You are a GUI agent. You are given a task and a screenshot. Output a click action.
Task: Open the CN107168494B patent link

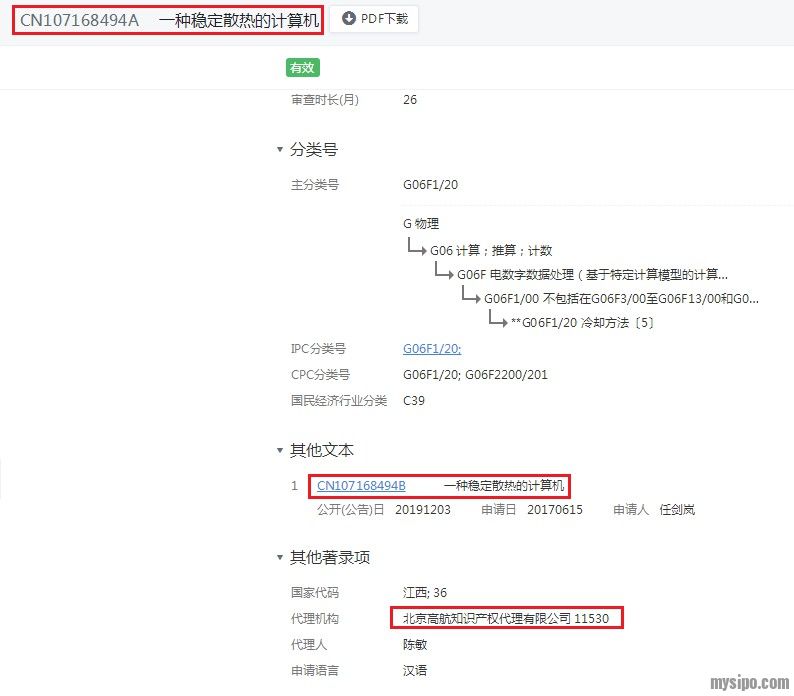tap(361, 486)
